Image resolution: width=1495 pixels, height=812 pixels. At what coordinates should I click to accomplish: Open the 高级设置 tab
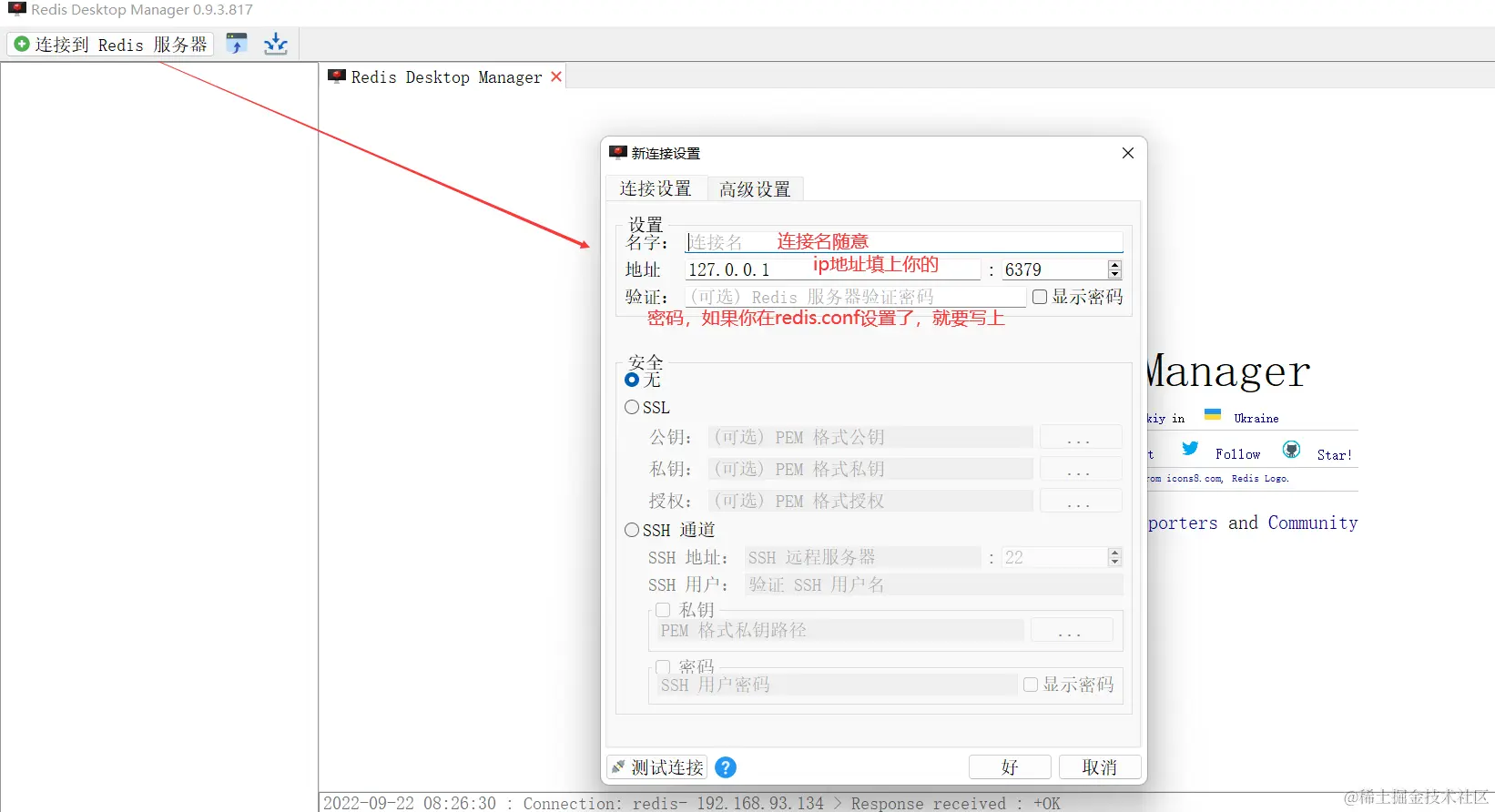pyautogui.click(x=755, y=189)
